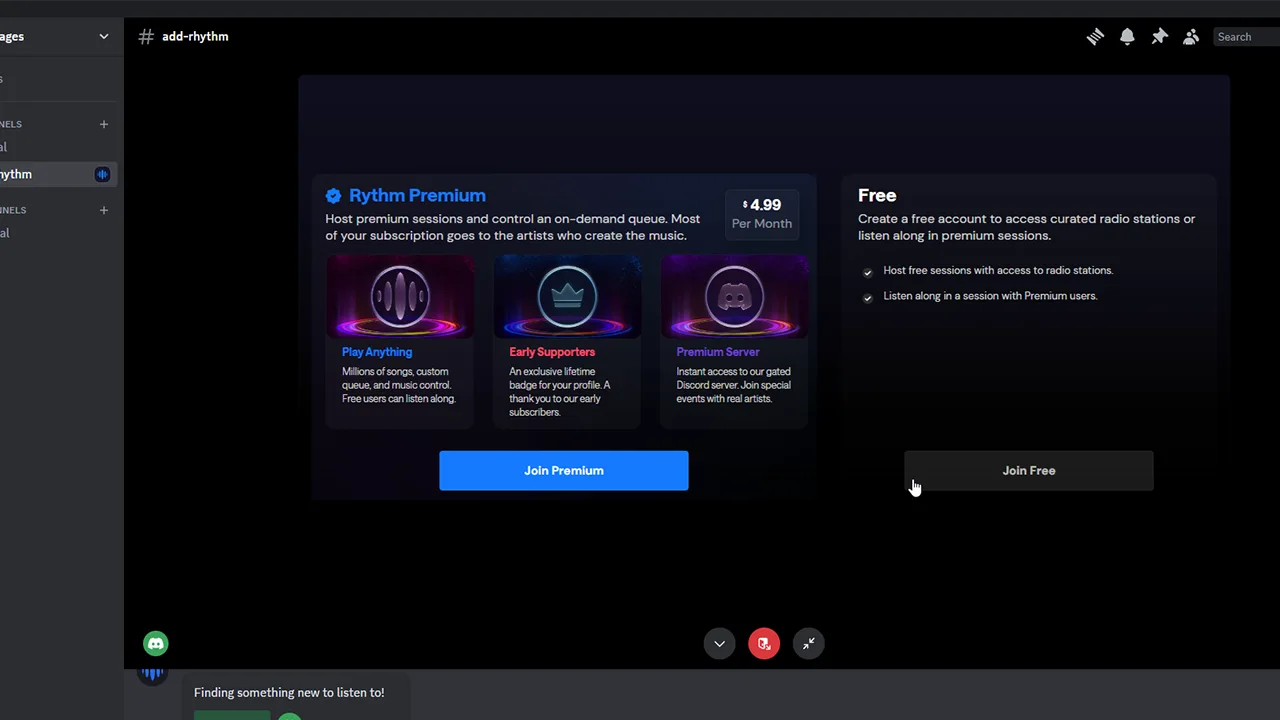The width and height of the screenshot is (1280, 720).
Task: Click the Search input field
Action: click(1246, 37)
